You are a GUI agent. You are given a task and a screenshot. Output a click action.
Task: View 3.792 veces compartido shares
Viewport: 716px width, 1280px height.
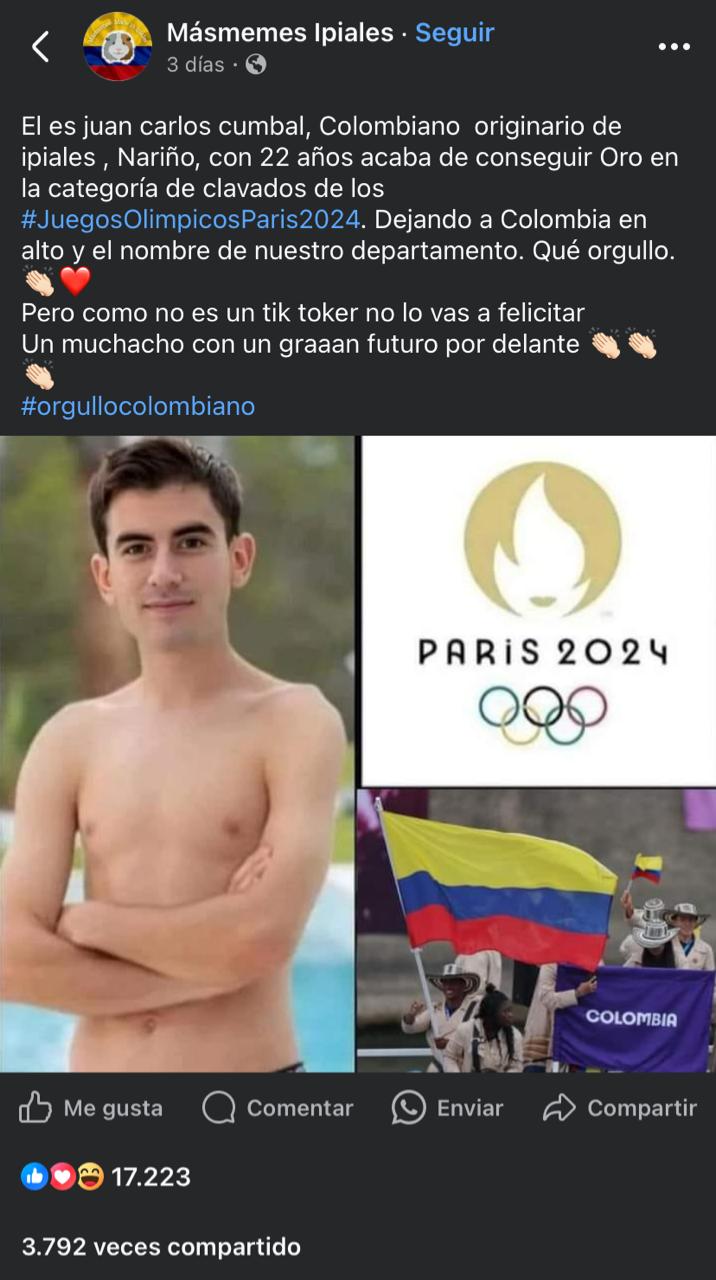point(161,1247)
